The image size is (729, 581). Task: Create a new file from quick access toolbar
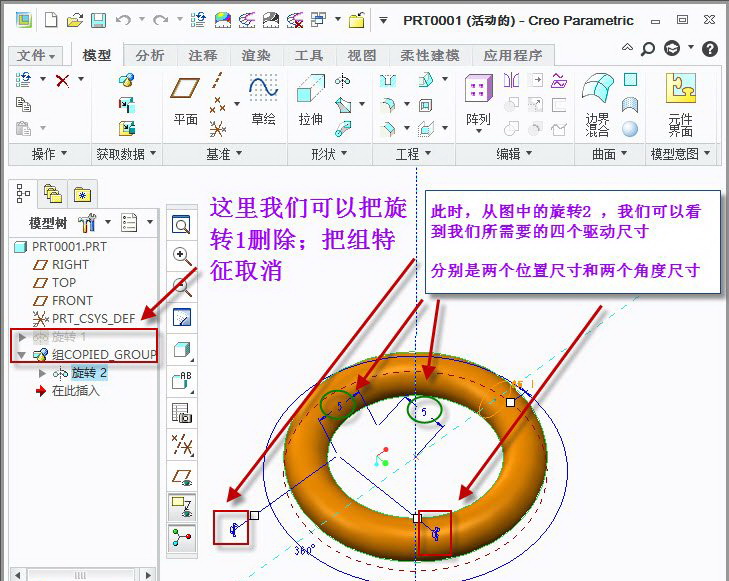click(x=51, y=20)
